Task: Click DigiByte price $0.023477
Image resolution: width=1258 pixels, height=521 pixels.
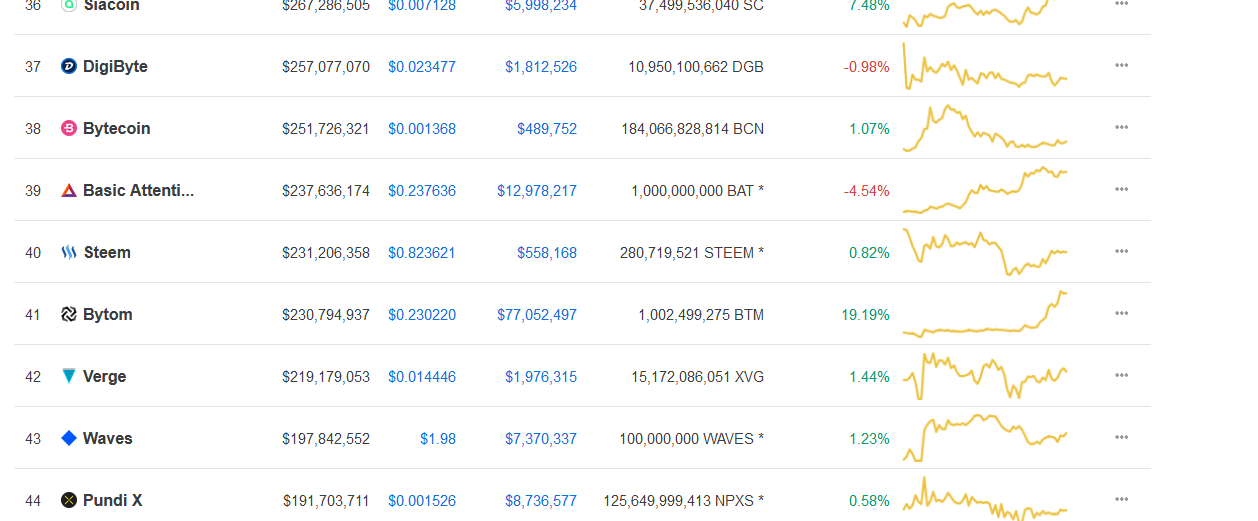Action: (x=422, y=67)
